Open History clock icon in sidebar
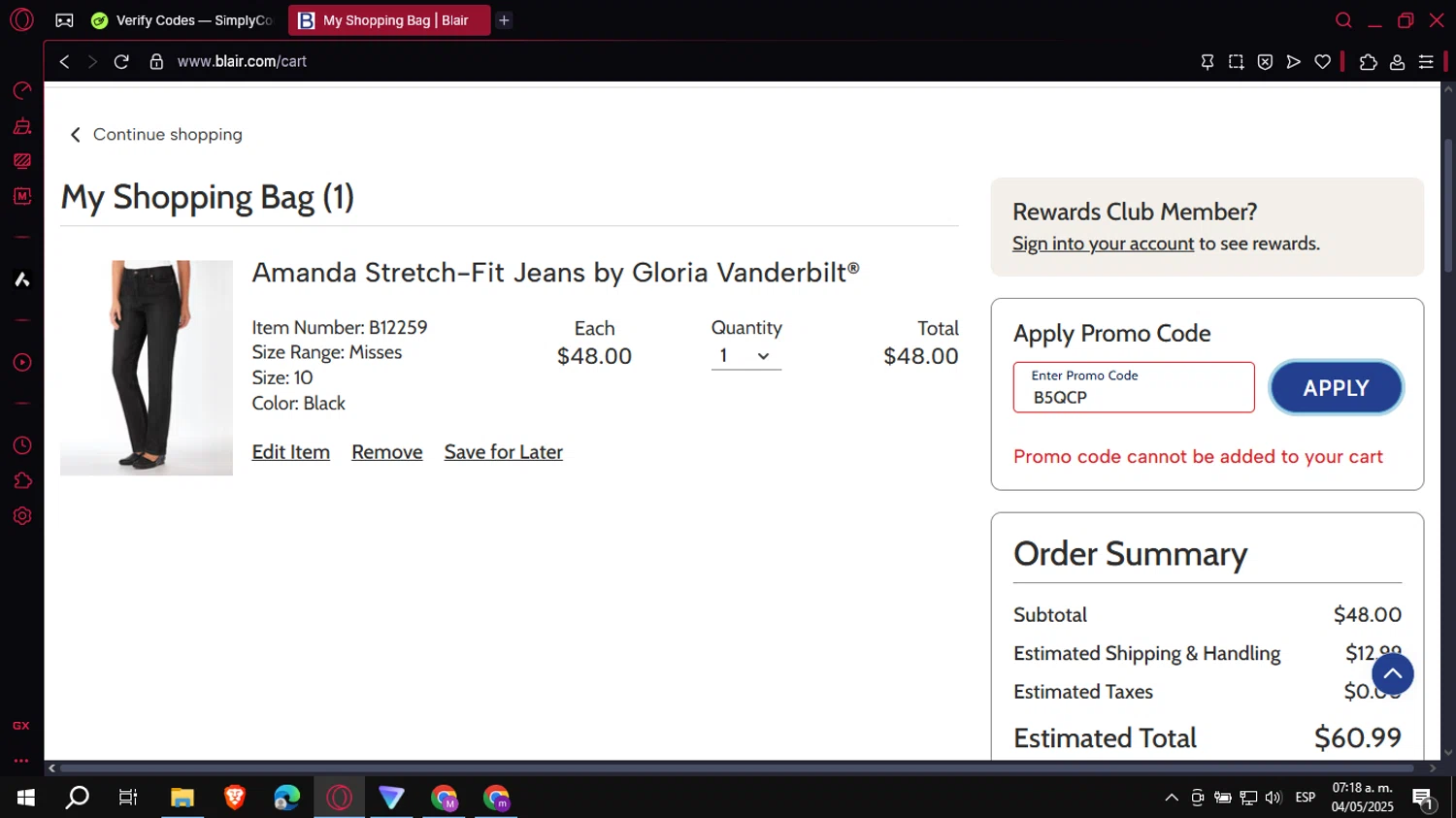 [x=21, y=445]
